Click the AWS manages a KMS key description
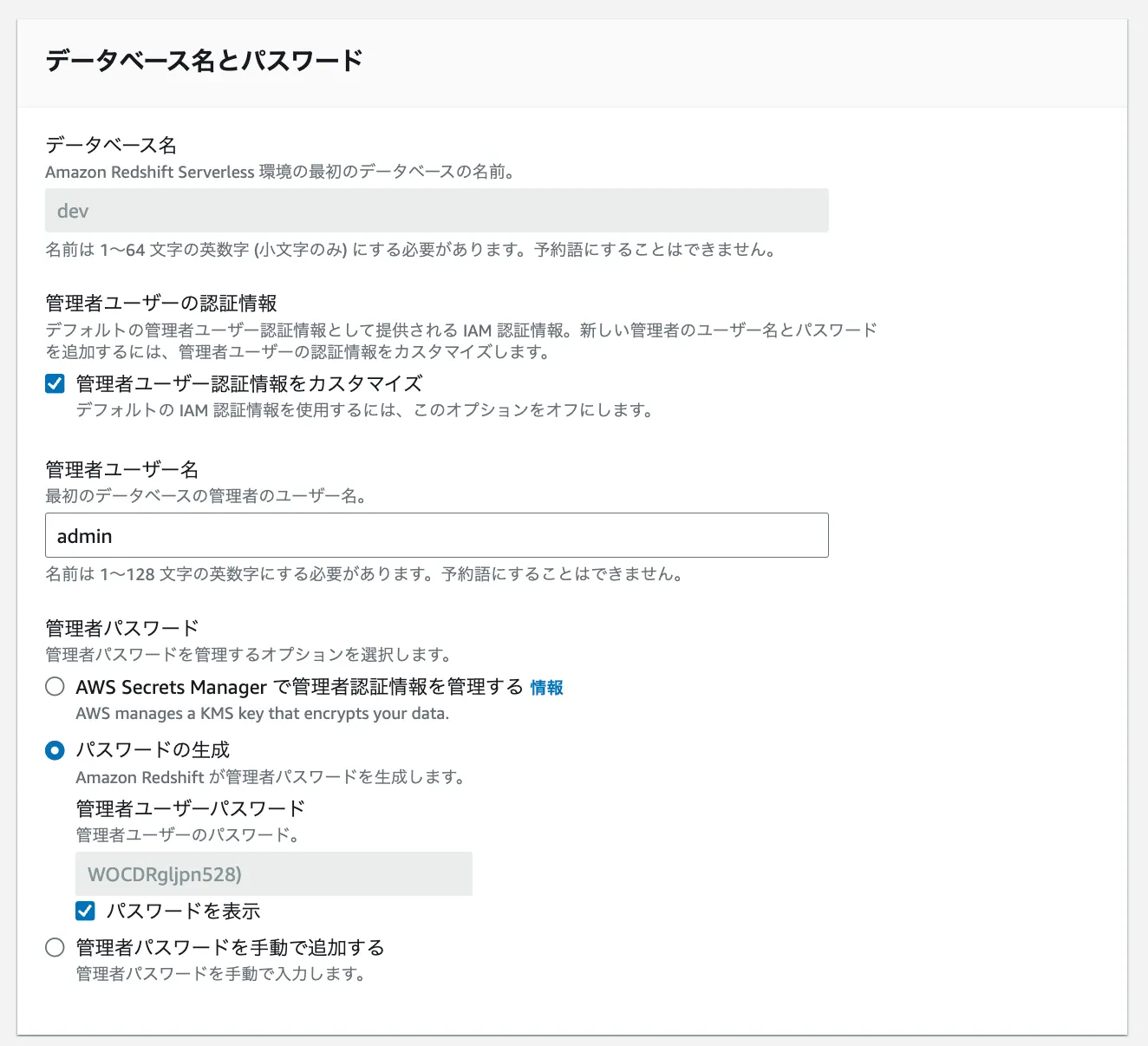 (x=262, y=714)
